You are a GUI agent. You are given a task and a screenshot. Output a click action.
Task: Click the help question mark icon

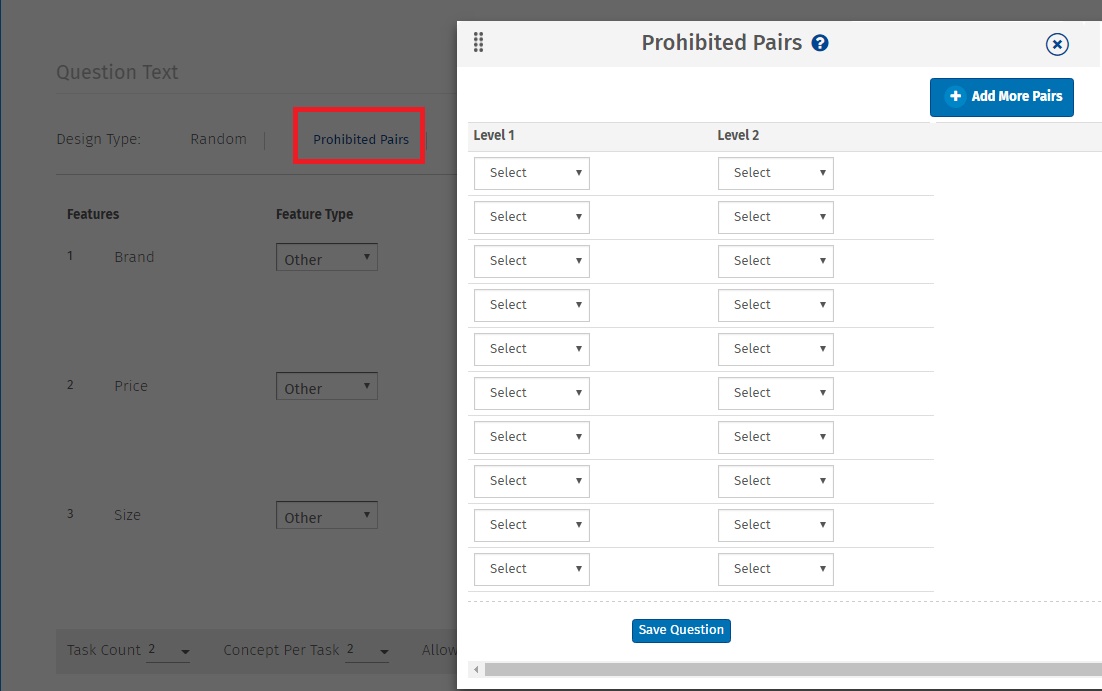pyautogui.click(x=820, y=43)
